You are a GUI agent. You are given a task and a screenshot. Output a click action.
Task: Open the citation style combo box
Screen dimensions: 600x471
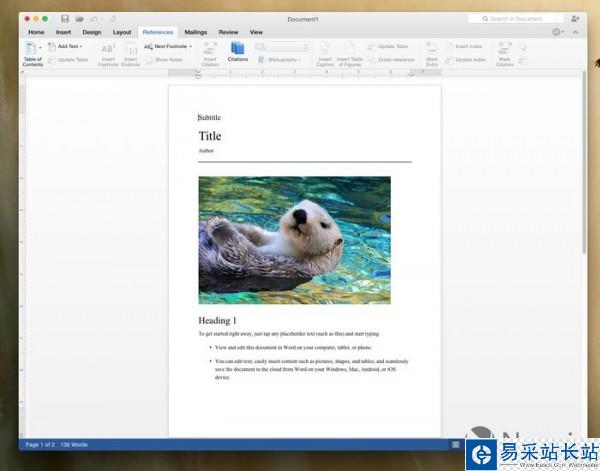click(282, 46)
